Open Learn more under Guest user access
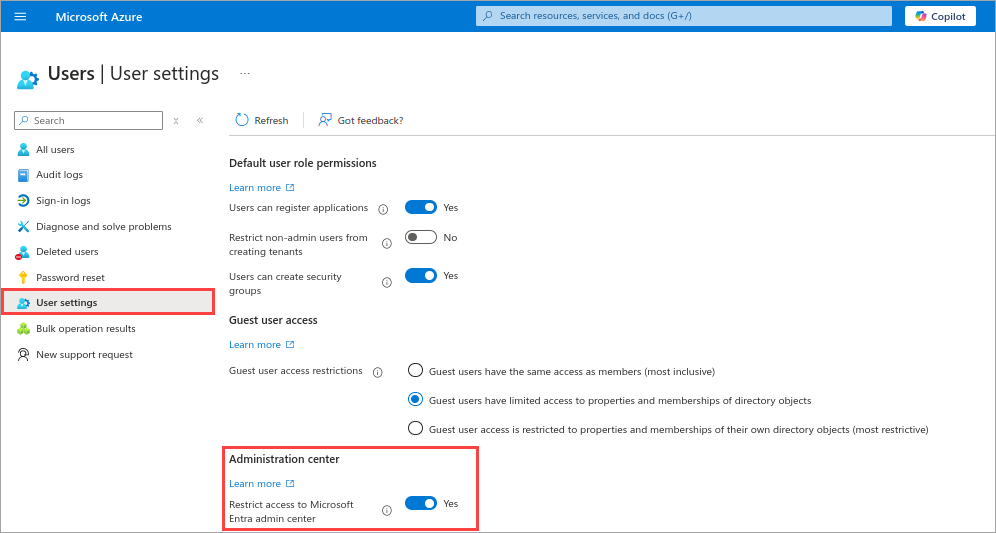 point(262,344)
